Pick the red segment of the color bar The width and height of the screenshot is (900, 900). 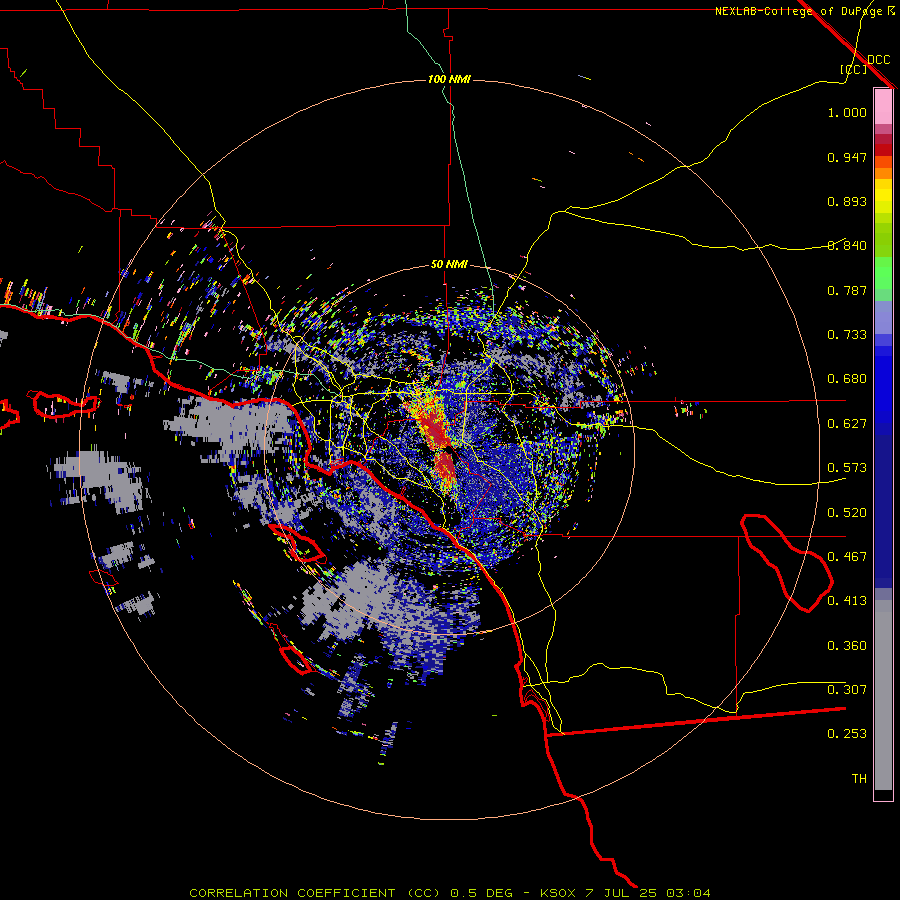(883, 150)
